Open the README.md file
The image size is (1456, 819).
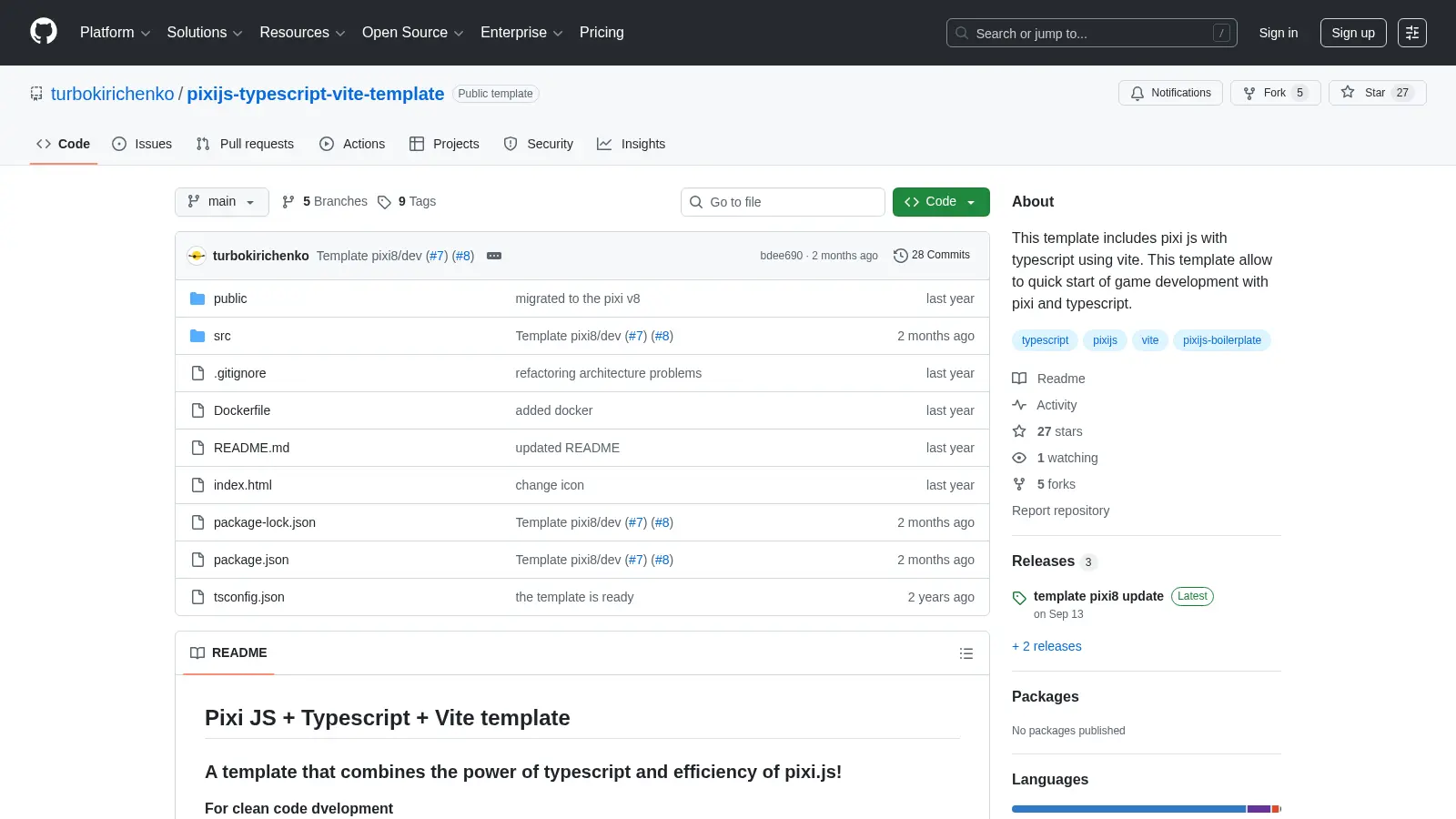click(x=251, y=448)
